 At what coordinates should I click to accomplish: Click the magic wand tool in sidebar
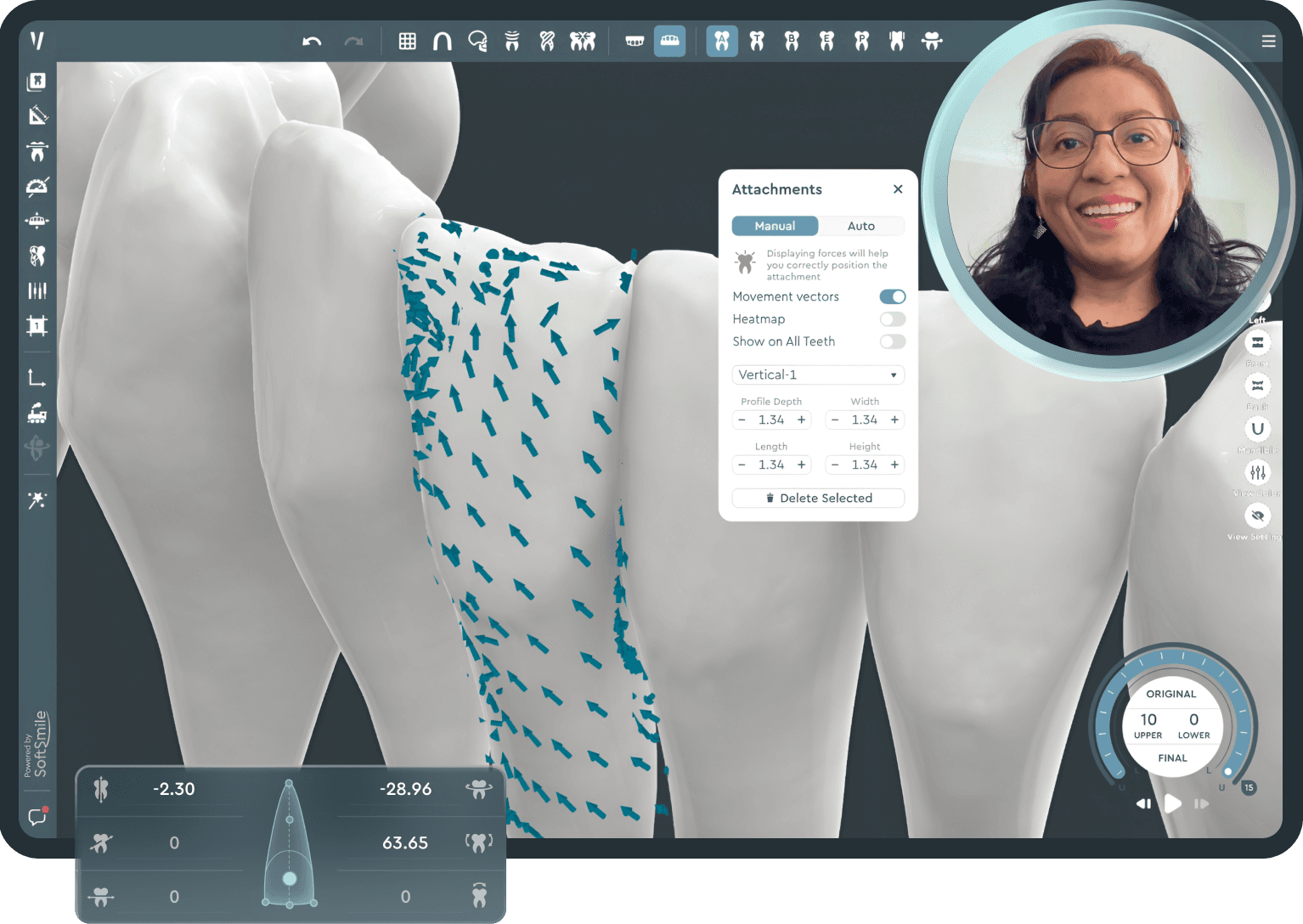[37, 500]
